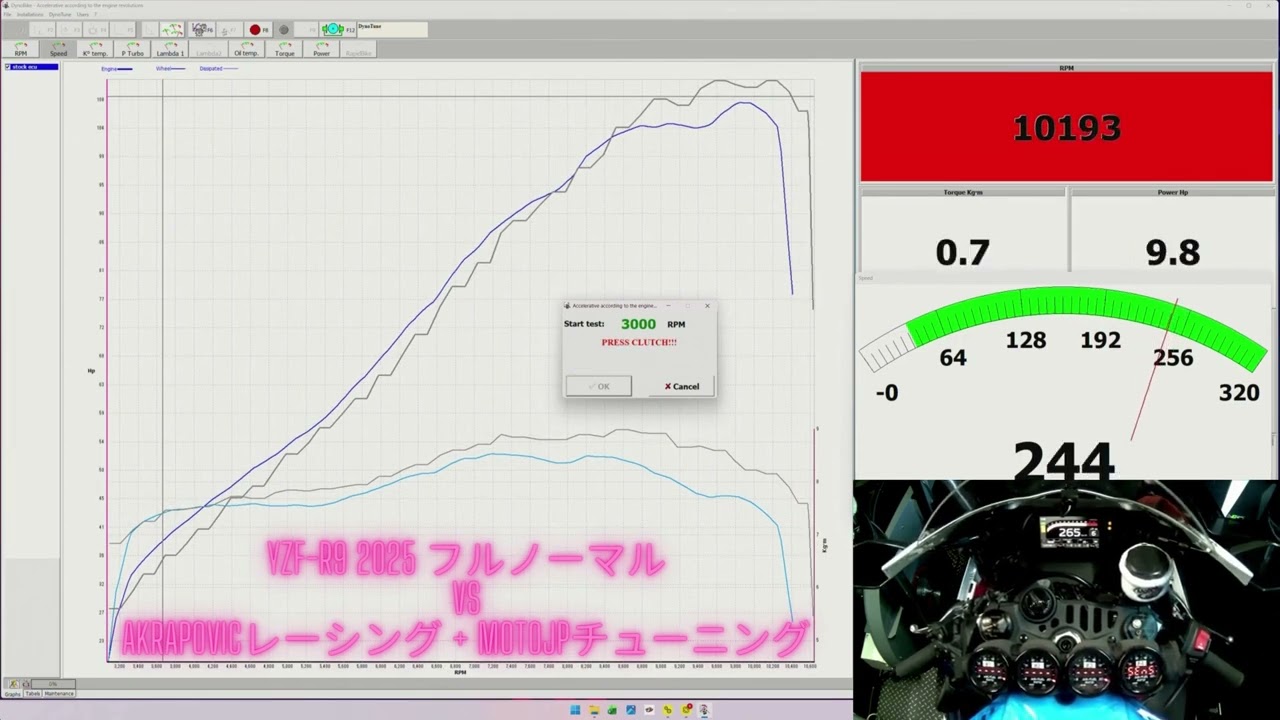Click the gray circle toolbar icon
This screenshot has width=1280, height=720.
(284, 30)
